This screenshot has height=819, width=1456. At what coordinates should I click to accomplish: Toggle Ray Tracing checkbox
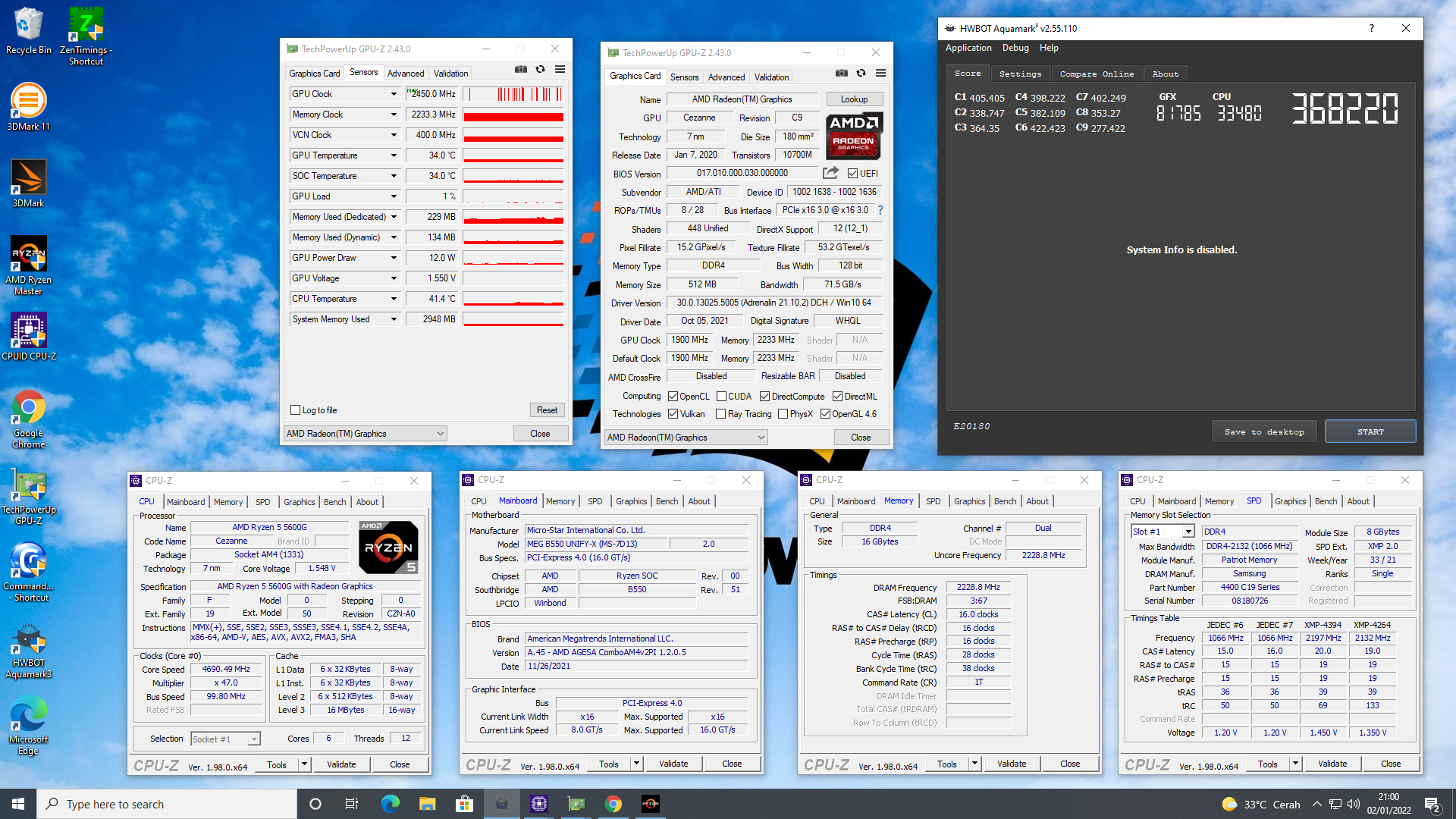720,414
